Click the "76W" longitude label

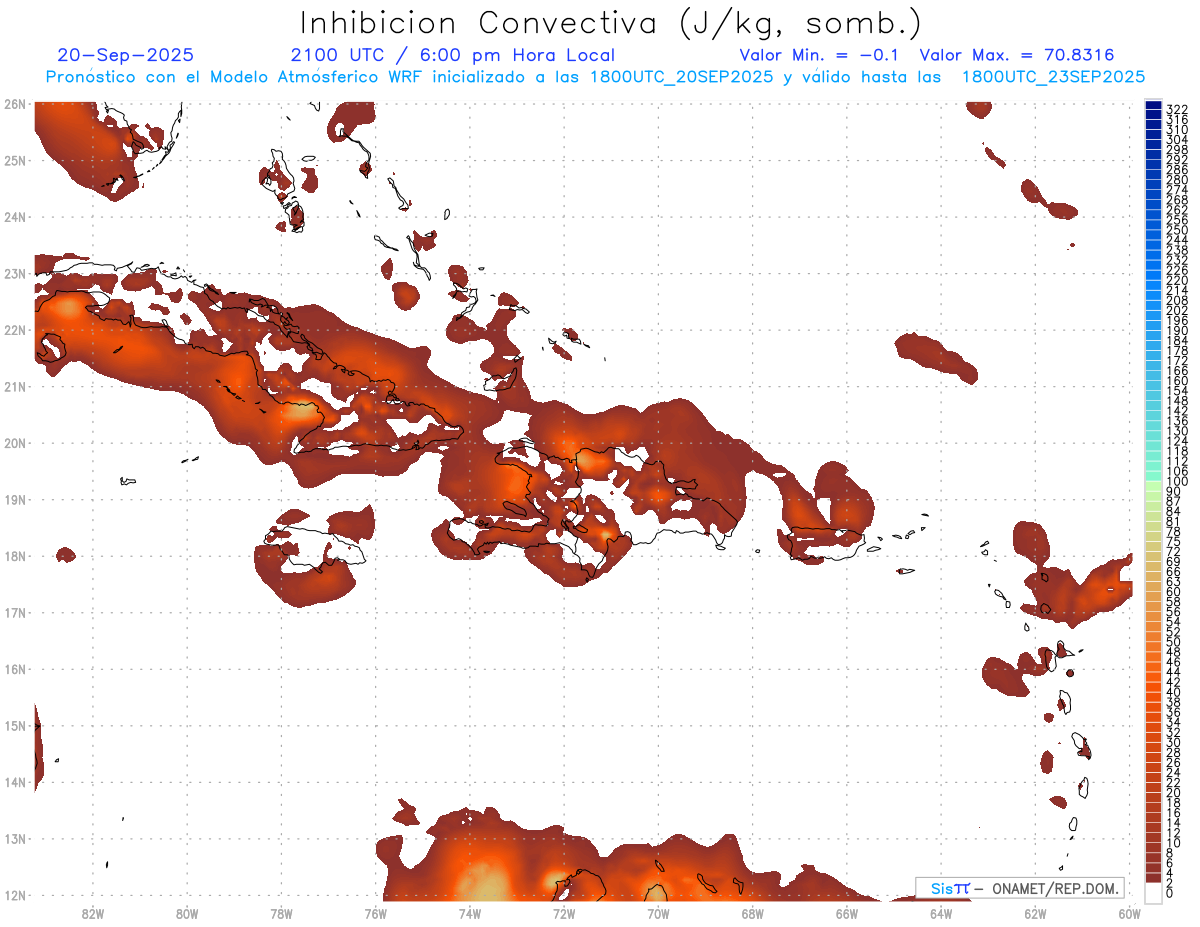pos(375,913)
